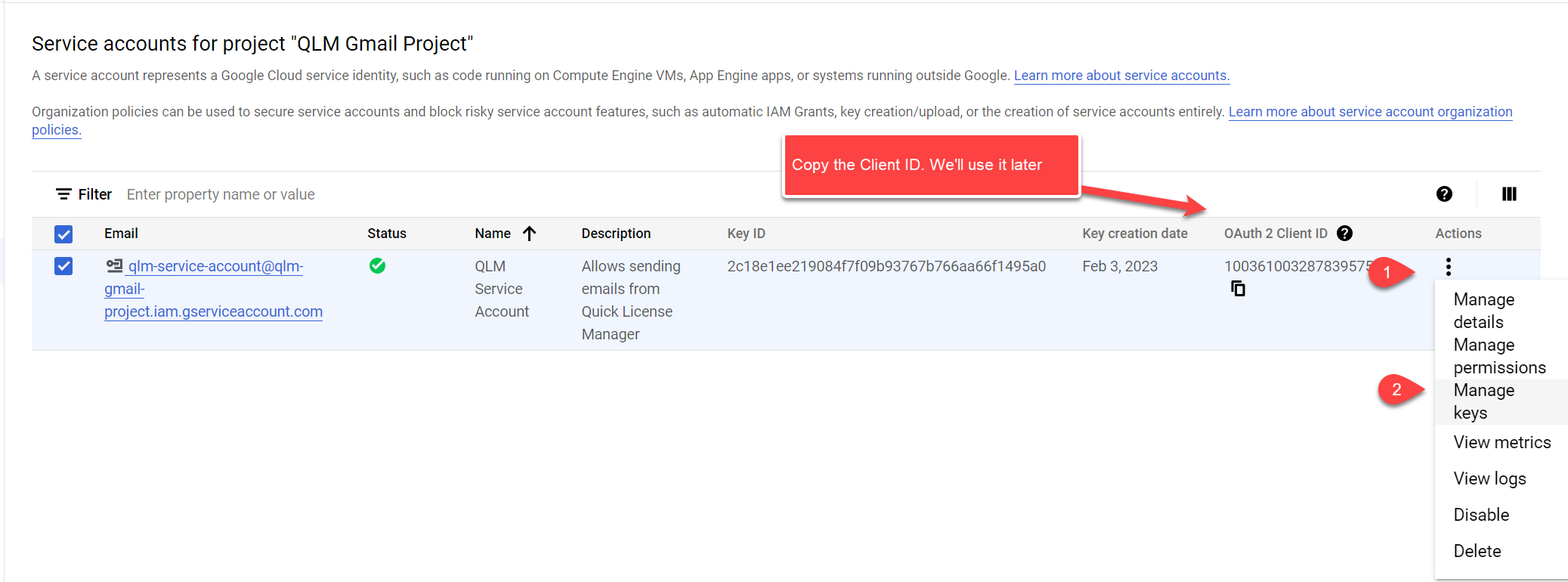Click the Filter label text

tap(95, 194)
